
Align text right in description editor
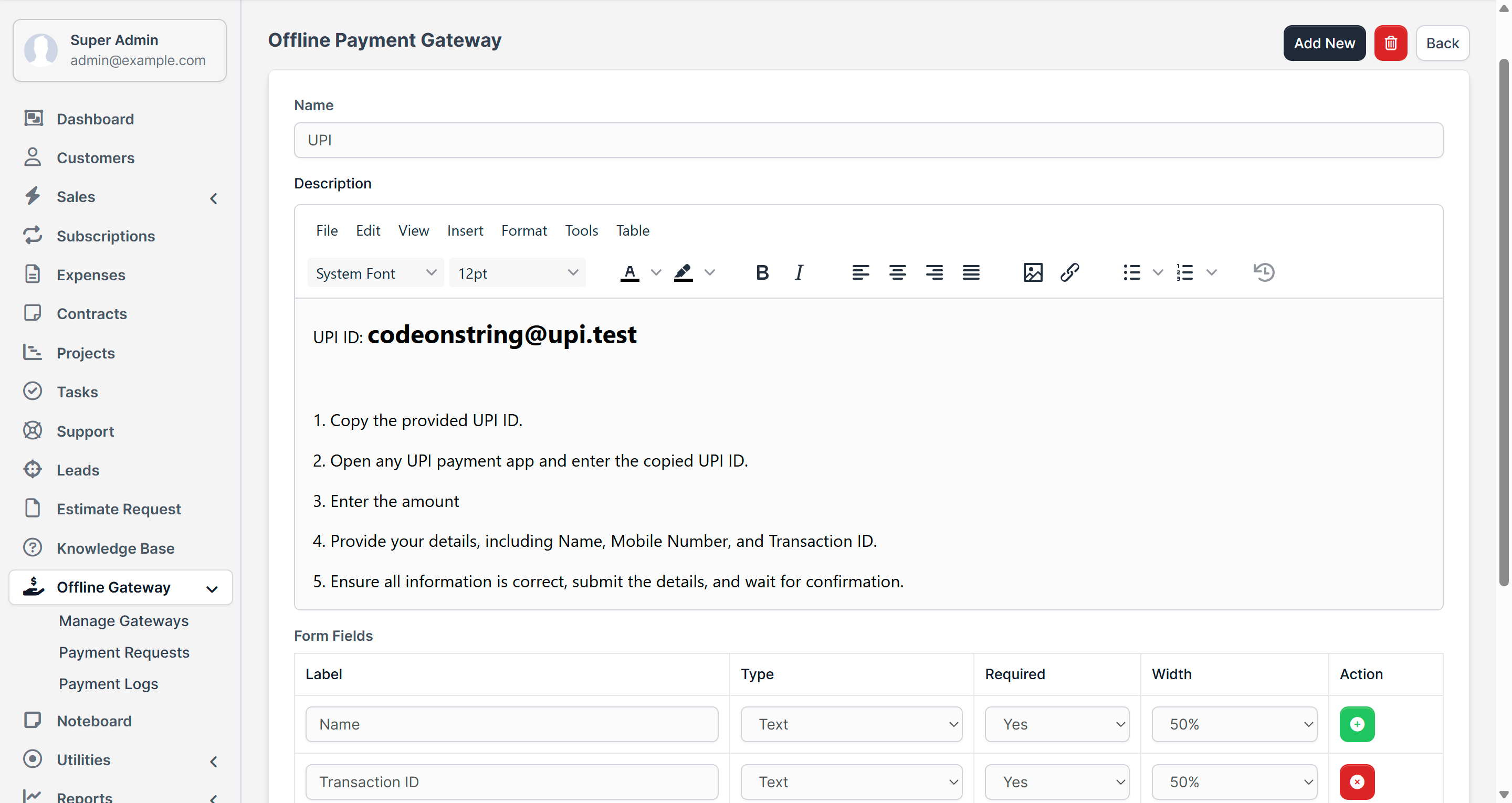click(x=934, y=272)
